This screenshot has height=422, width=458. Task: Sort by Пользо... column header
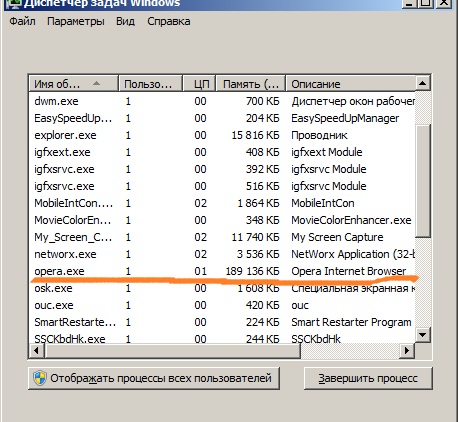coord(150,84)
